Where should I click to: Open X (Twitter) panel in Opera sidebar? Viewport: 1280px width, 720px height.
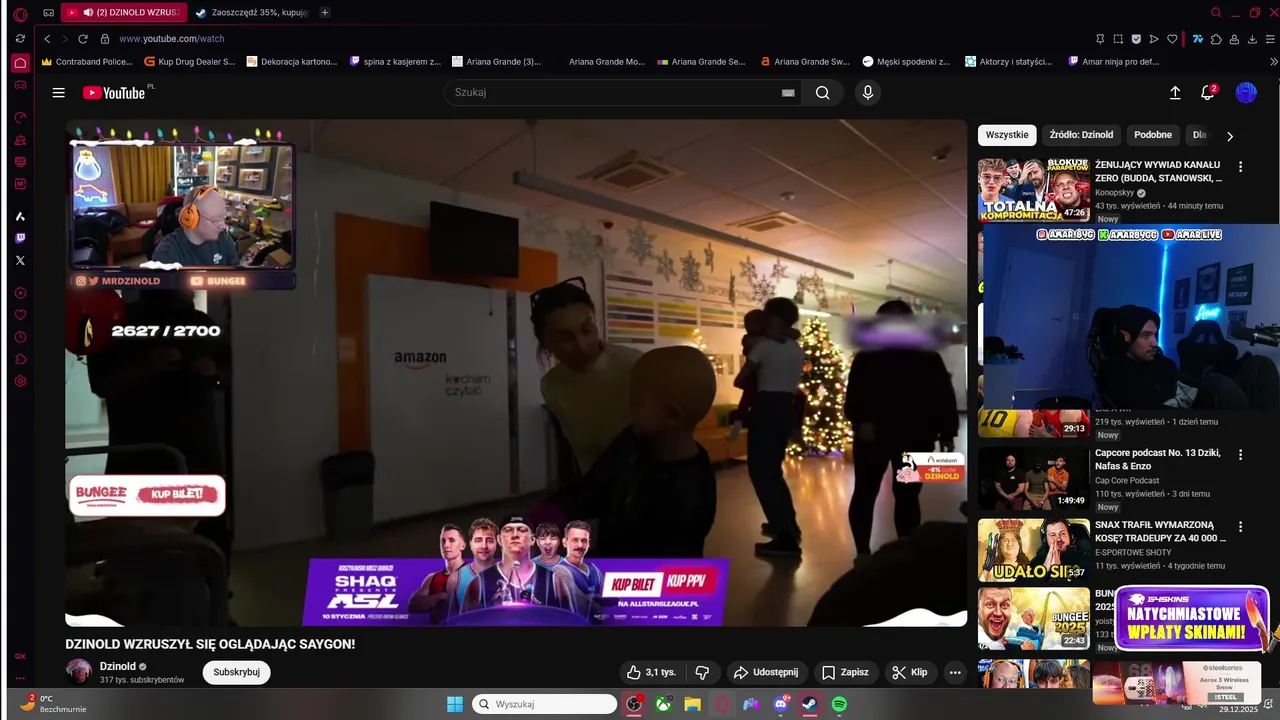[x=20, y=260]
